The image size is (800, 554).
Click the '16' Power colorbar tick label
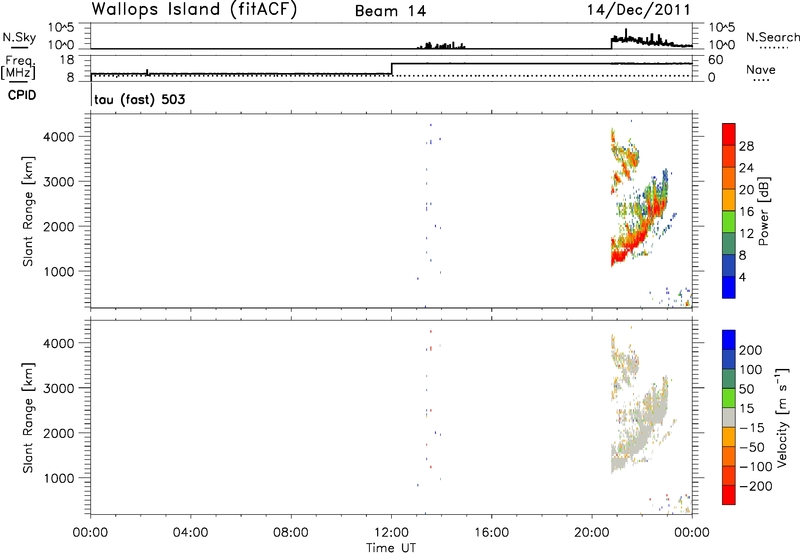pyautogui.click(x=746, y=212)
